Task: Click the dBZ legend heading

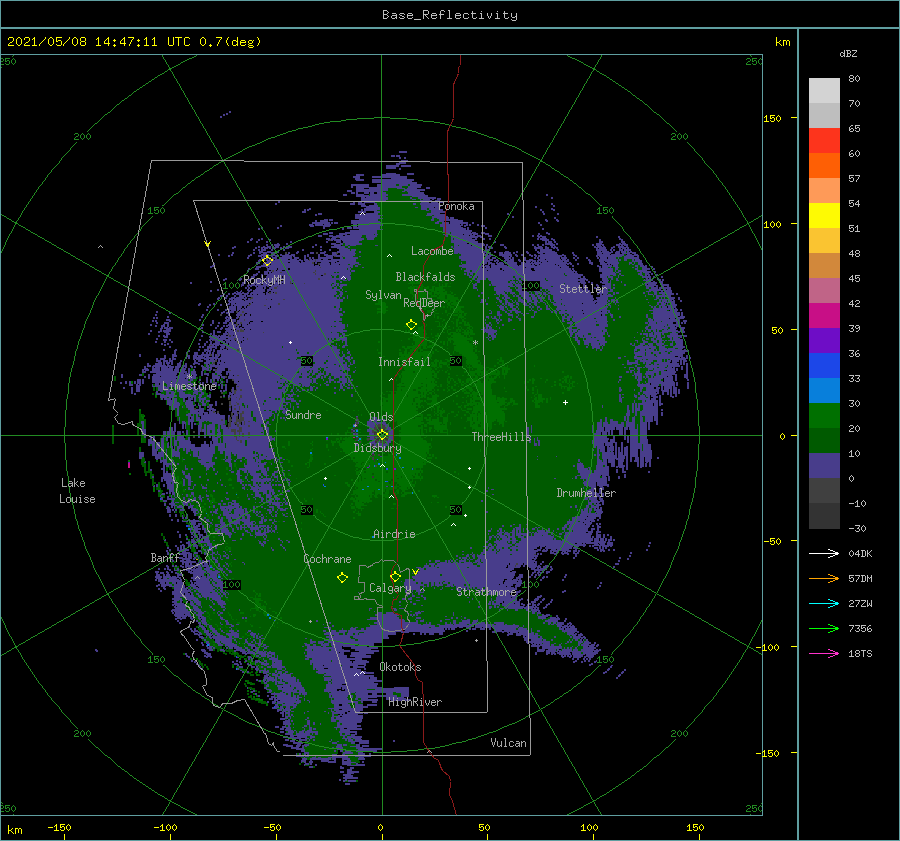Action: tap(848, 53)
